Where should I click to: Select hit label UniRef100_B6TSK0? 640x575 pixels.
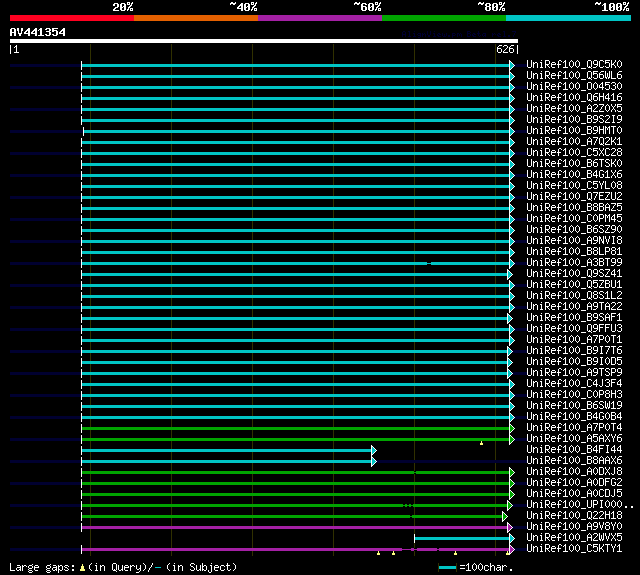pos(574,164)
